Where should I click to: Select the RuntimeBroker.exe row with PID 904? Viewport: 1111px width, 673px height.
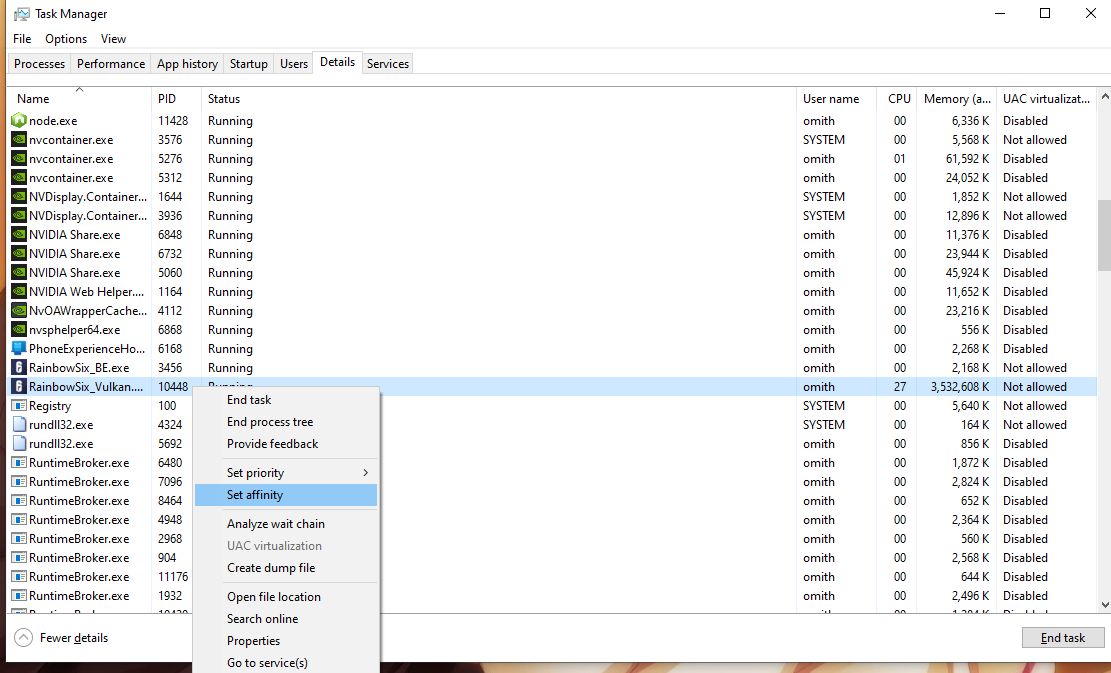tap(552, 558)
